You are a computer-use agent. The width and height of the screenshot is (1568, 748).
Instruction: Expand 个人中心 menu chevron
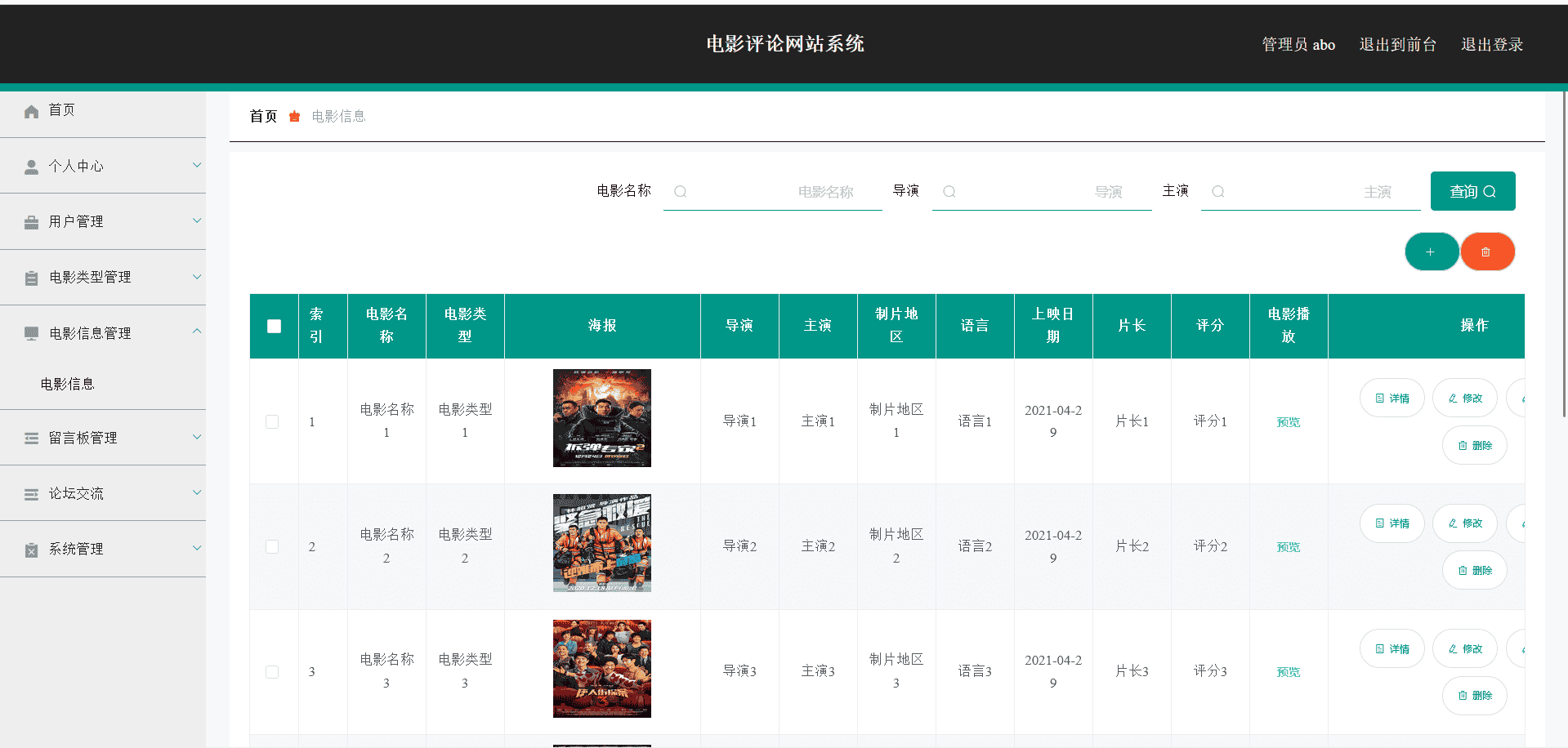point(197,165)
